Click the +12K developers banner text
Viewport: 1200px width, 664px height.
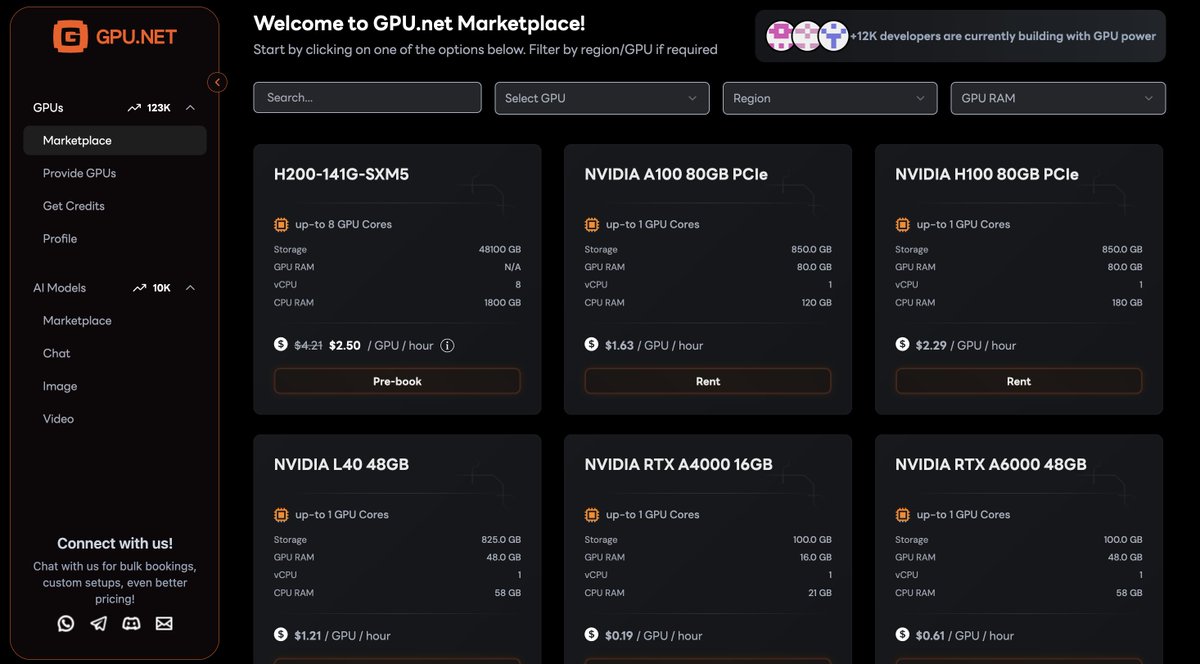coord(1003,36)
